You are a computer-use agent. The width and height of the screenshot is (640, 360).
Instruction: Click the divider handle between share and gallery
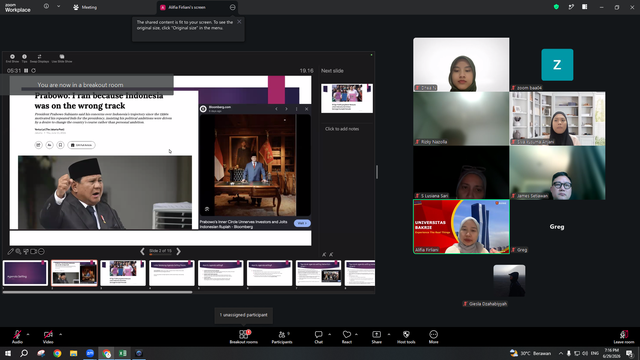(377, 172)
